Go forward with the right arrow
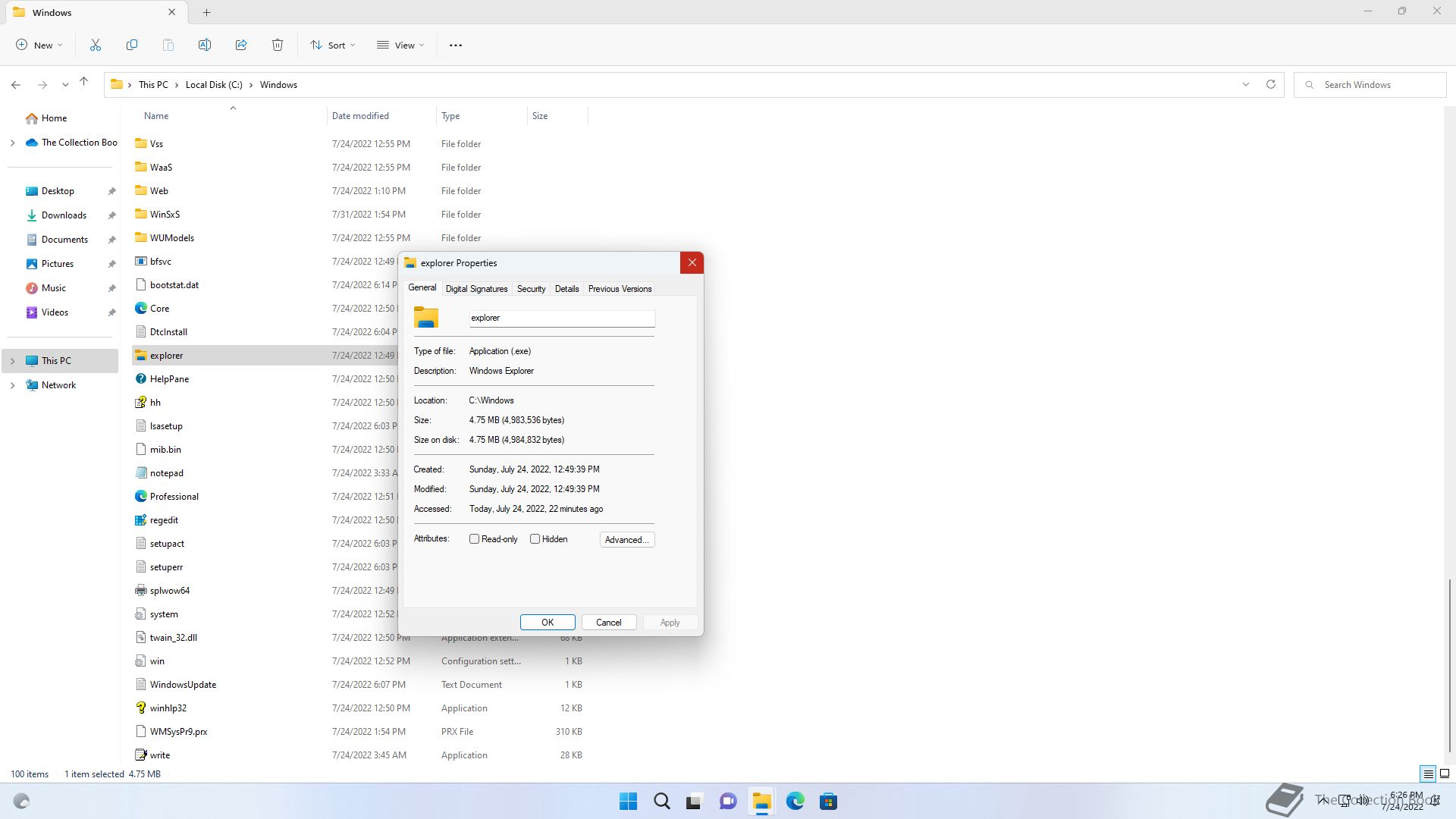 (42, 85)
